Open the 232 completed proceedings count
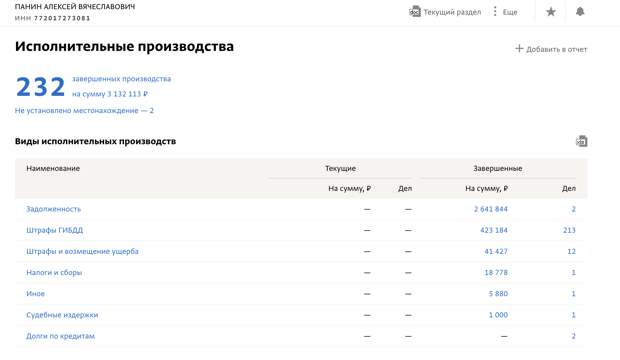This screenshot has width=620, height=360. (x=40, y=87)
